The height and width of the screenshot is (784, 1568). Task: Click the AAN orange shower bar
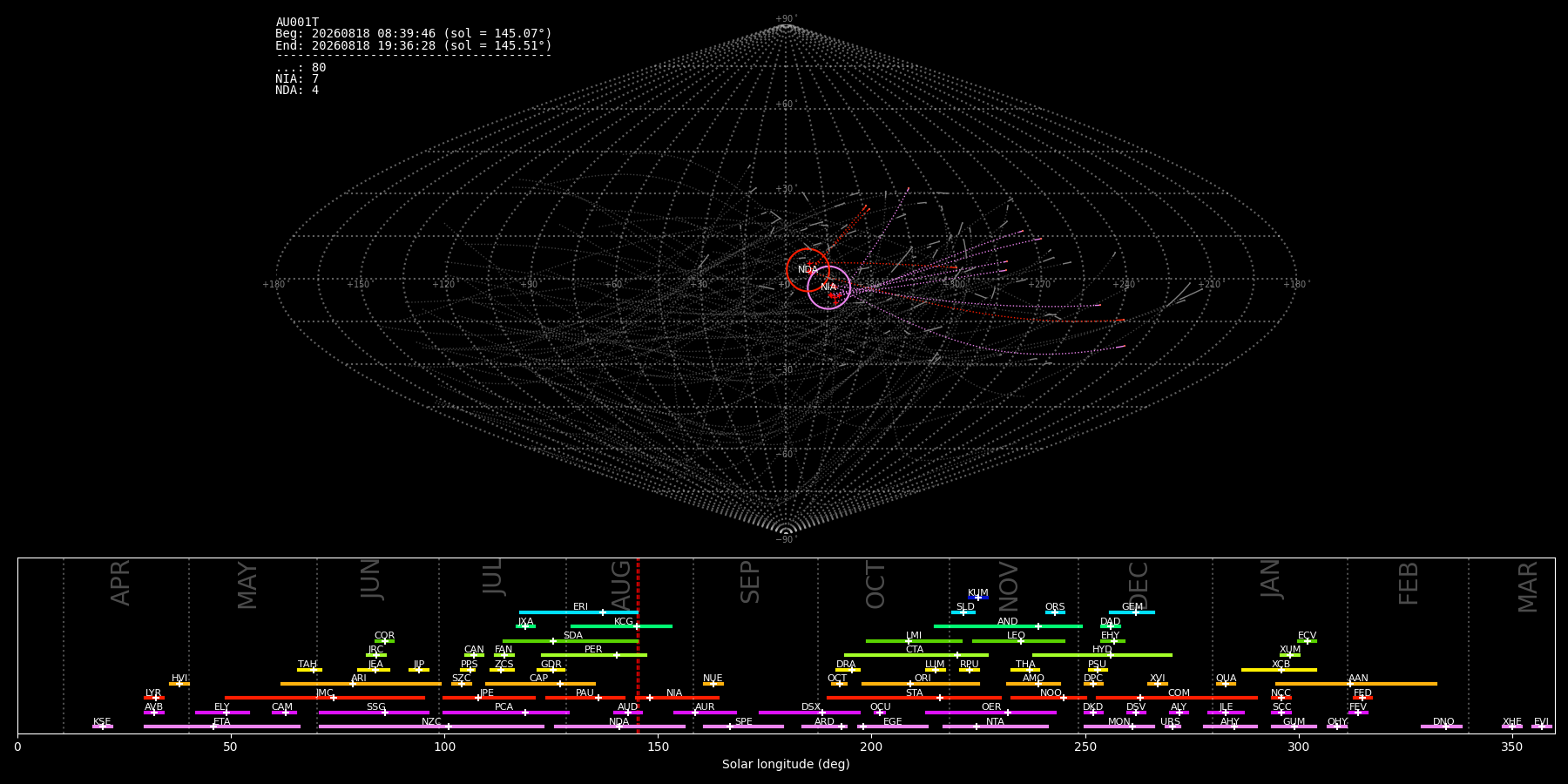click(x=1356, y=684)
